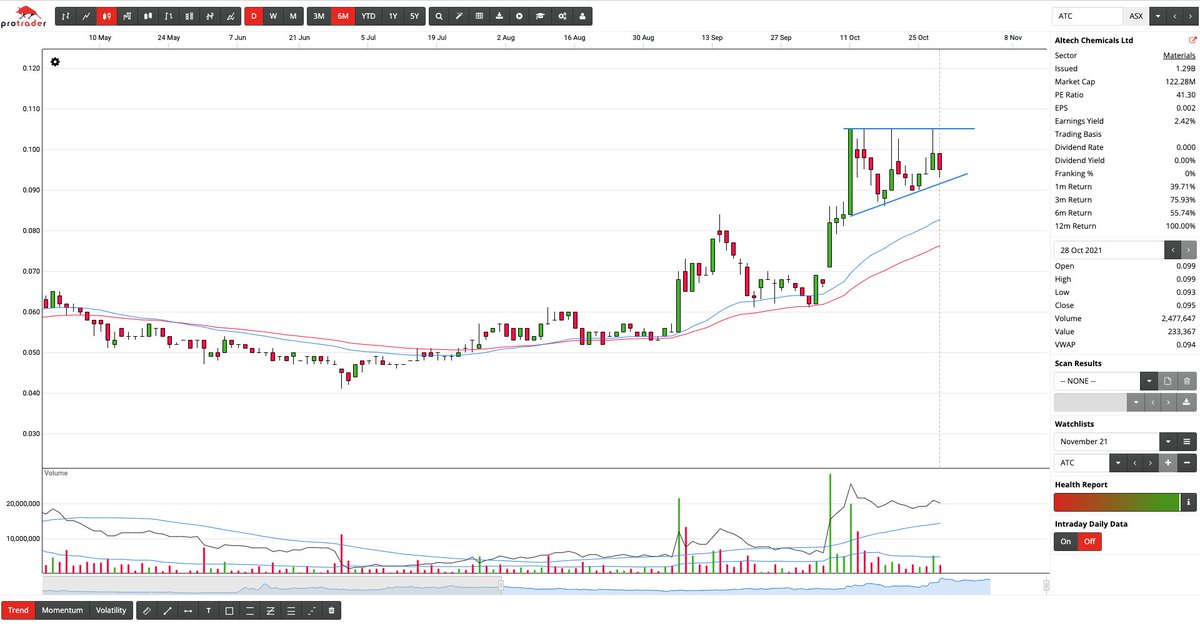Open the Health Report info button

coord(1187,502)
